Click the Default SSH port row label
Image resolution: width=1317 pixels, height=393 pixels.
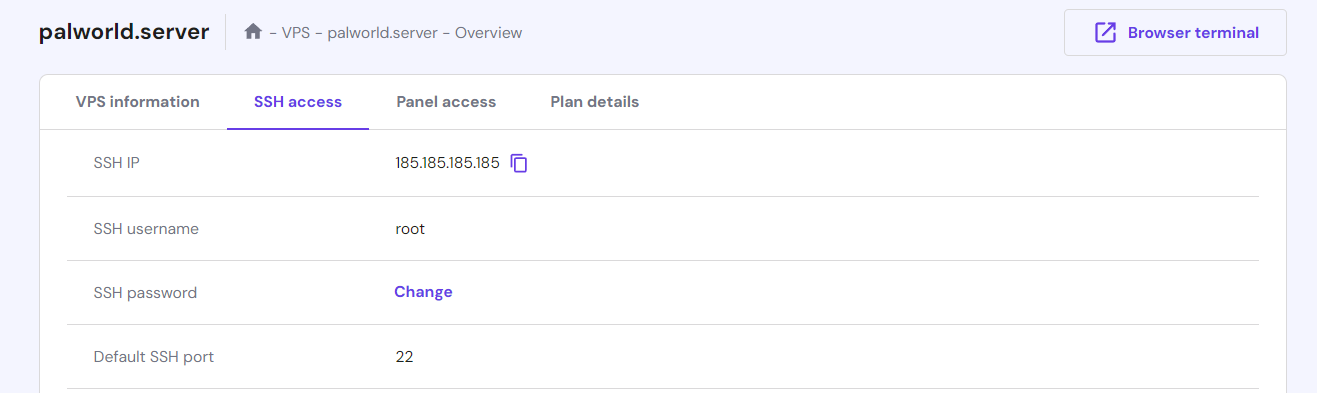coord(154,356)
